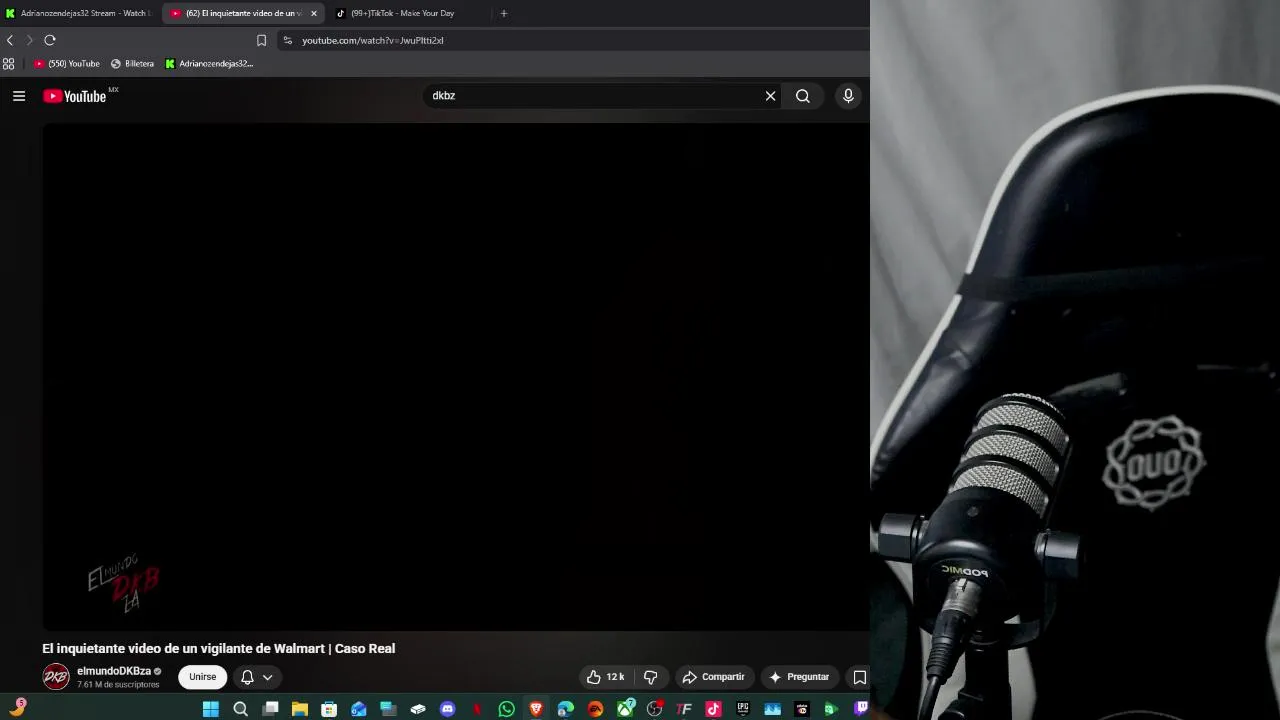Open the Adrianozendejas32 Kick bookmark
The height and width of the screenshot is (720, 1280).
209,63
